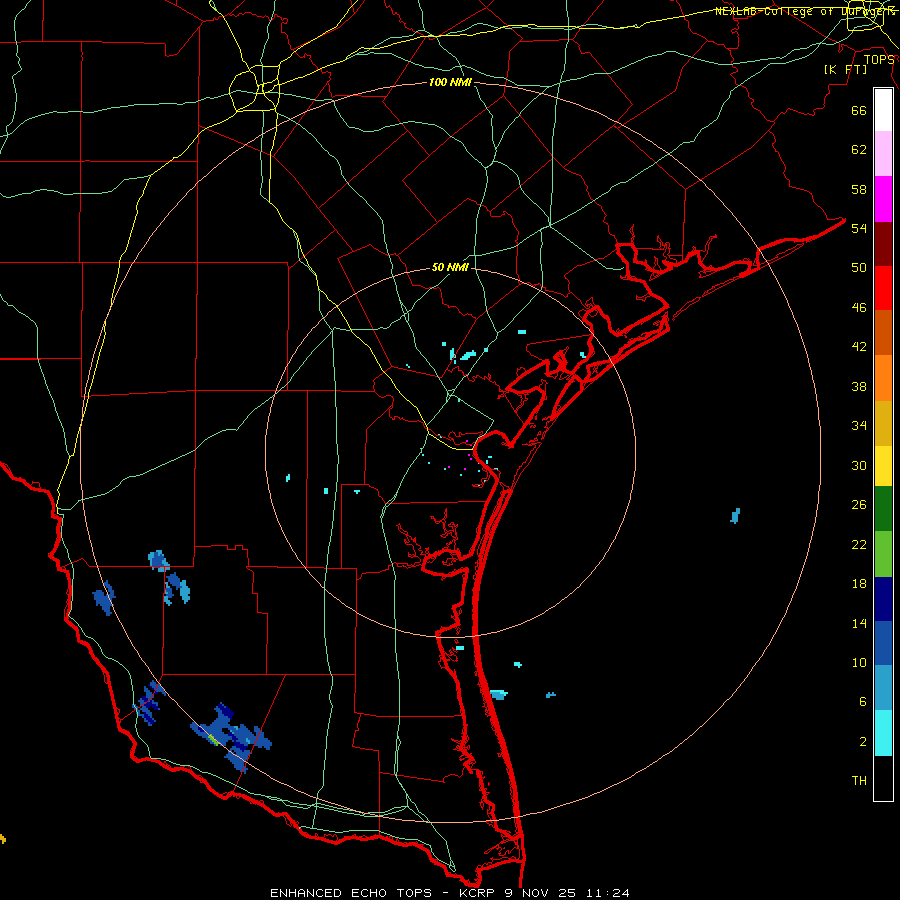Click the 50 NMI range ring label
The height and width of the screenshot is (900, 900).
450,267
